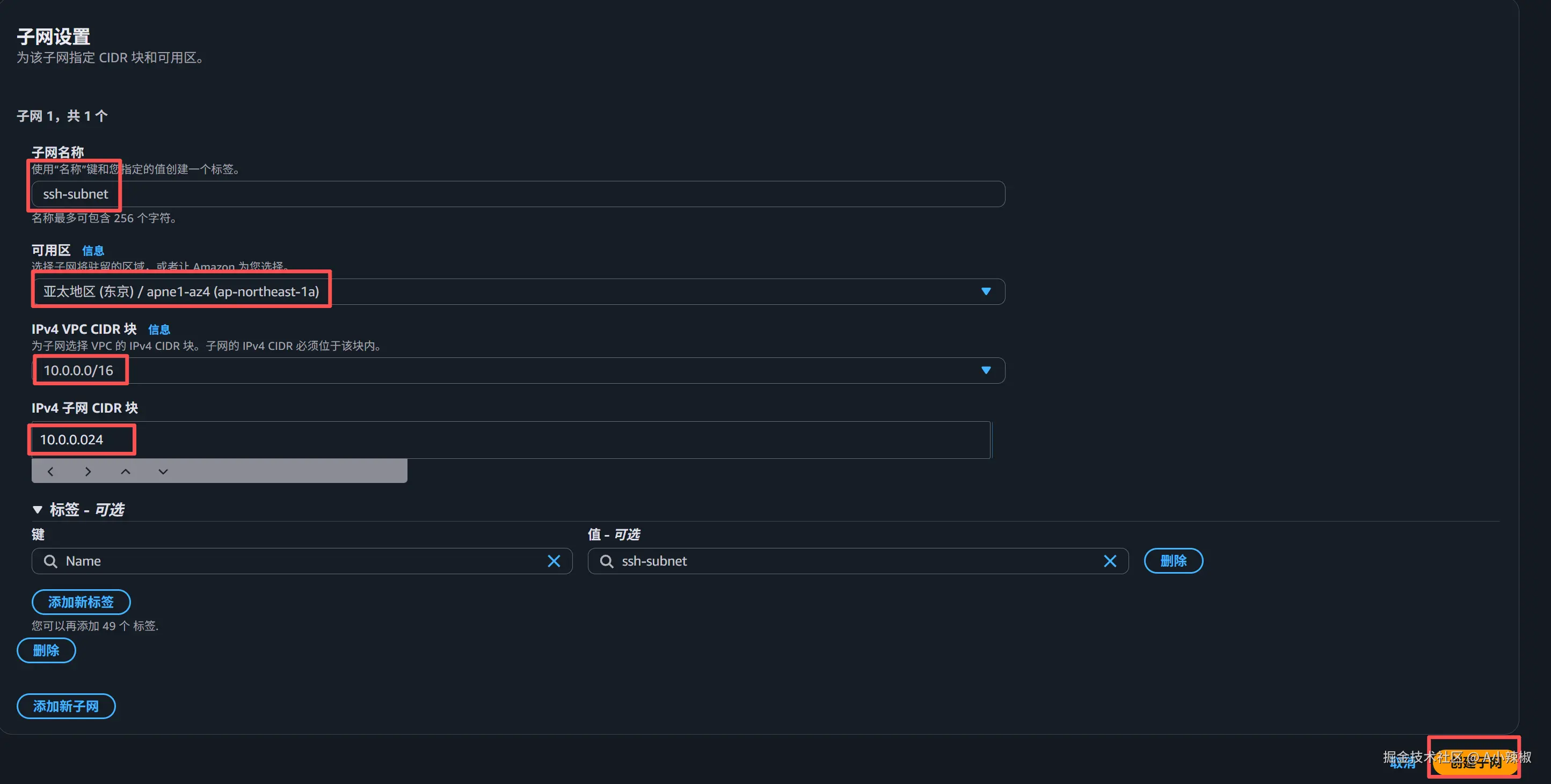Click the 删除 button below tag count

coord(46,650)
